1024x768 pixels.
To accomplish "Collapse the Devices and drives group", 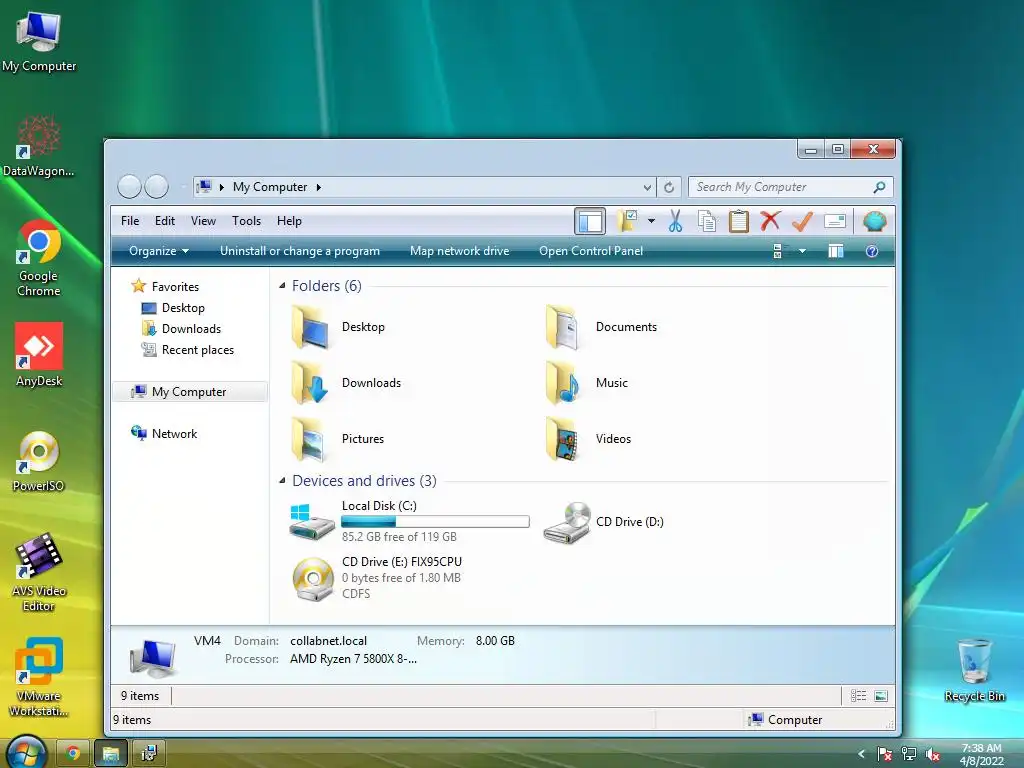I will (x=282, y=481).
